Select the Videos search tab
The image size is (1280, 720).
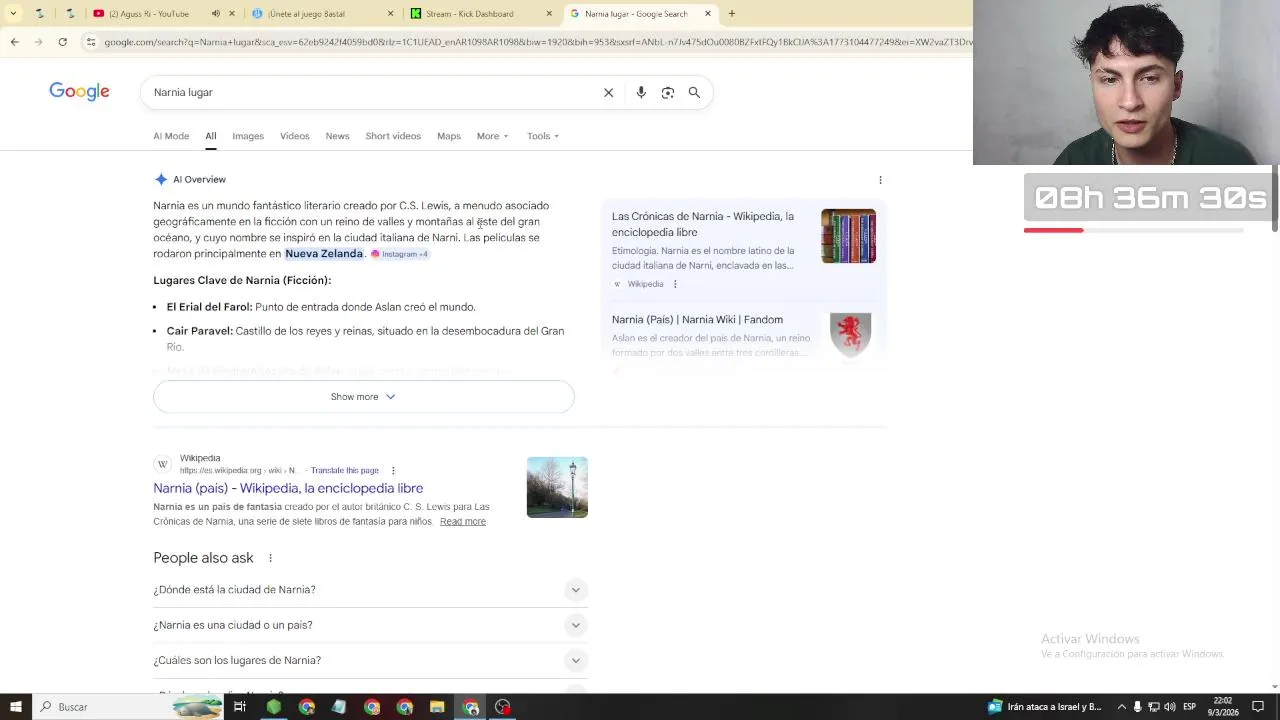(x=295, y=136)
